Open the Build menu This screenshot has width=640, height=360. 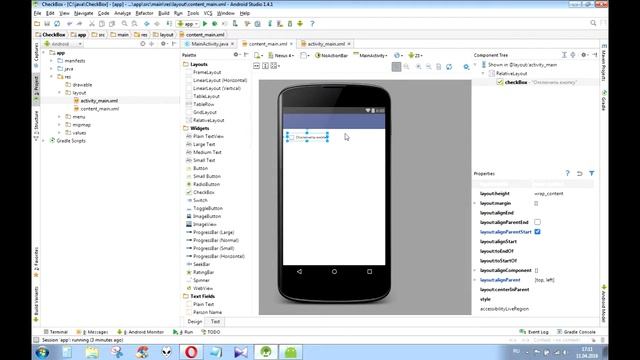pyautogui.click(x=164, y=13)
